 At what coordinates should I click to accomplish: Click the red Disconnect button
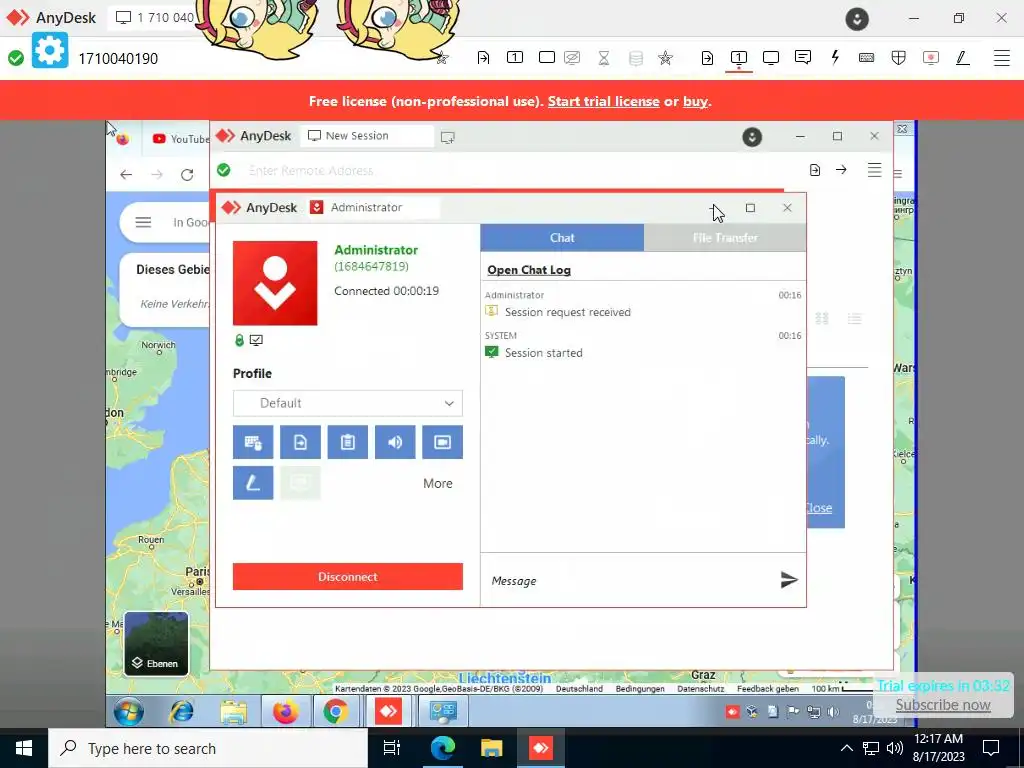point(347,577)
